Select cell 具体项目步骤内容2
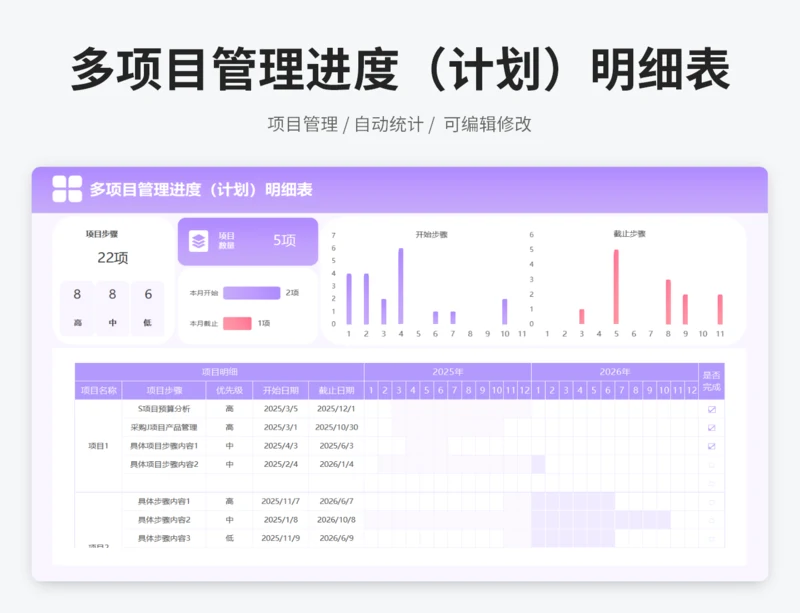The width and height of the screenshot is (800, 613). tap(164, 464)
